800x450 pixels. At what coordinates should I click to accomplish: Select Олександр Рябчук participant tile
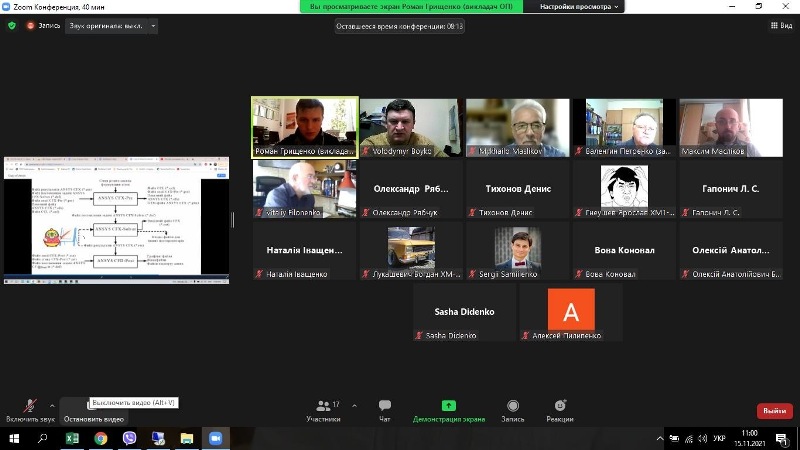click(411, 189)
